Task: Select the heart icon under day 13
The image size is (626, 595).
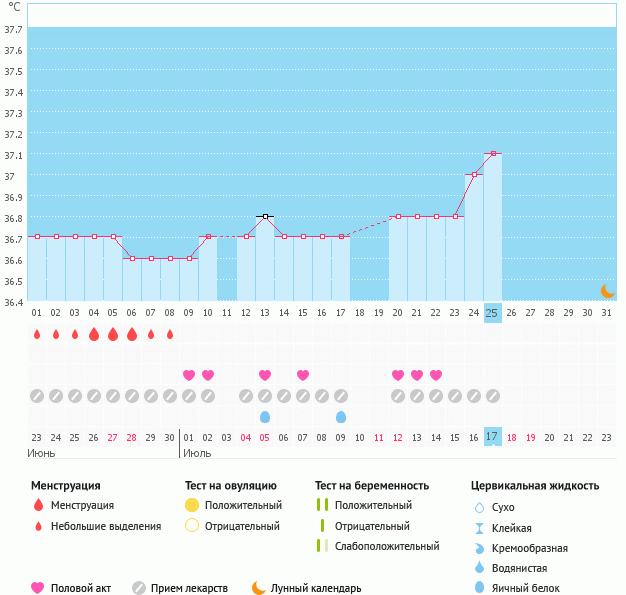Action: coord(265,375)
